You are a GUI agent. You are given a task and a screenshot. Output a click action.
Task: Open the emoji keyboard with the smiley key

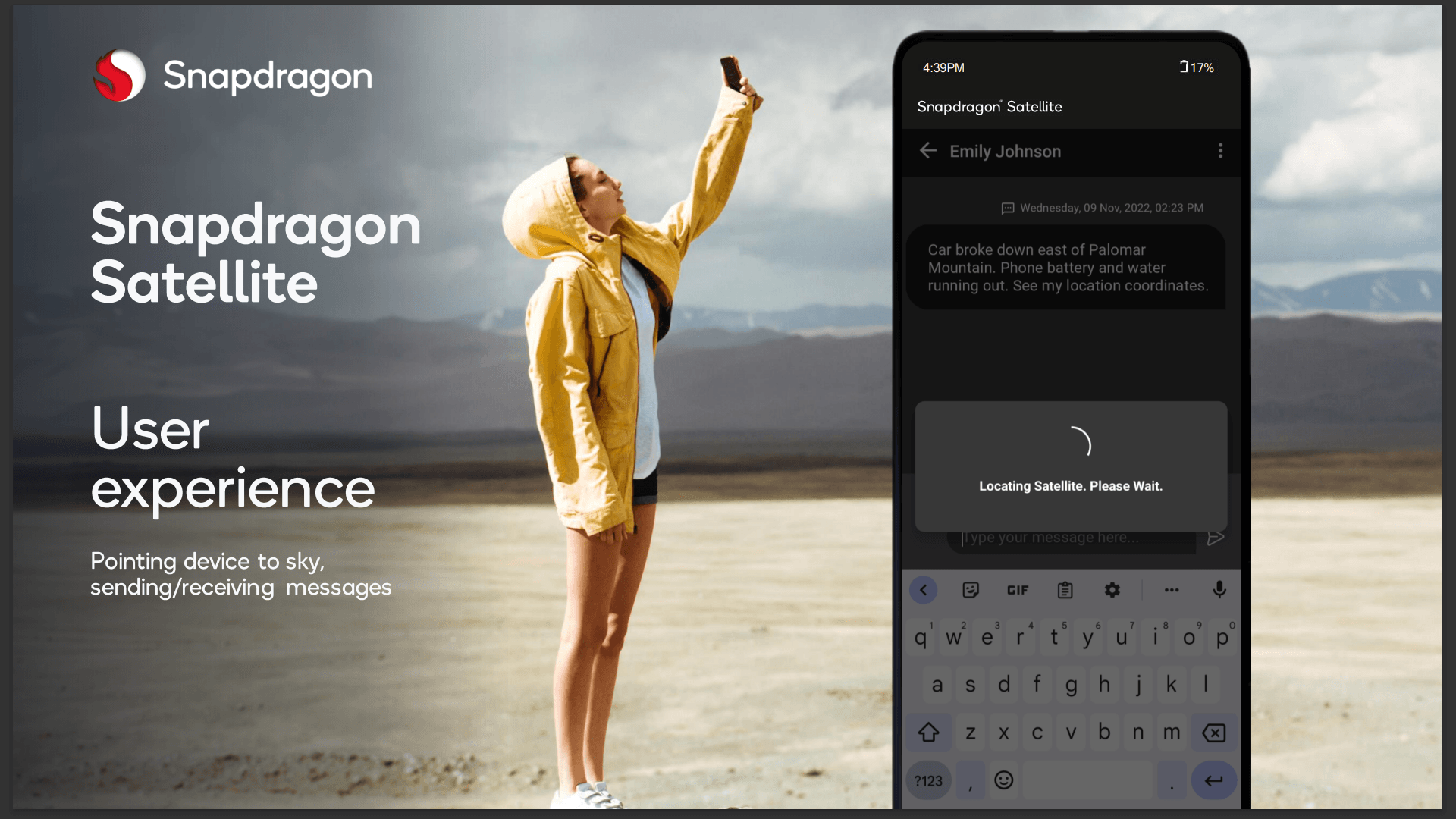[1003, 780]
